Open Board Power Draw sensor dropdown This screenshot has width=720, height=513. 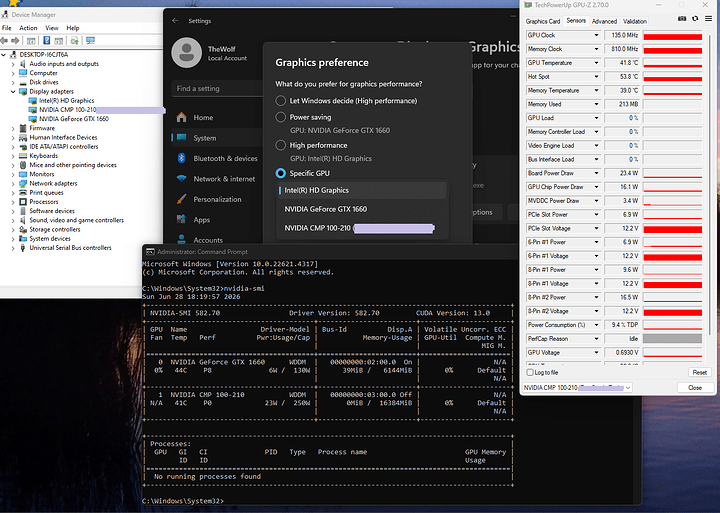point(596,173)
